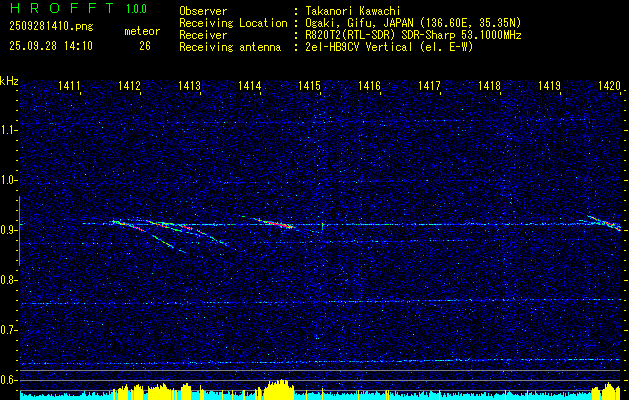Image resolution: width=629 pixels, height=400 pixels.
Task: Select the version number 1.0.0
Action: tap(136, 9)
